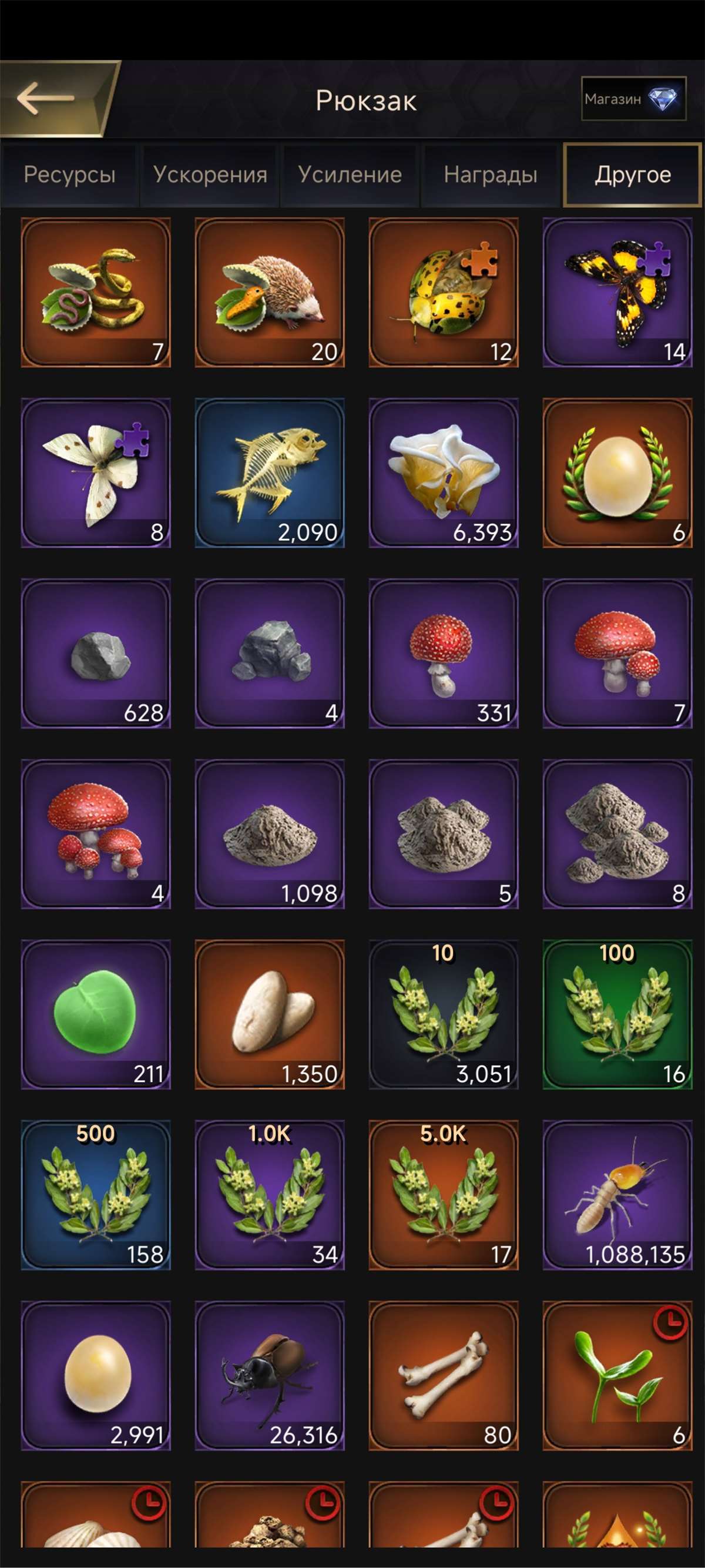Tap the black beetle item 26,316
Viewport: 705px width, 1568px height.
point(270,1376)
